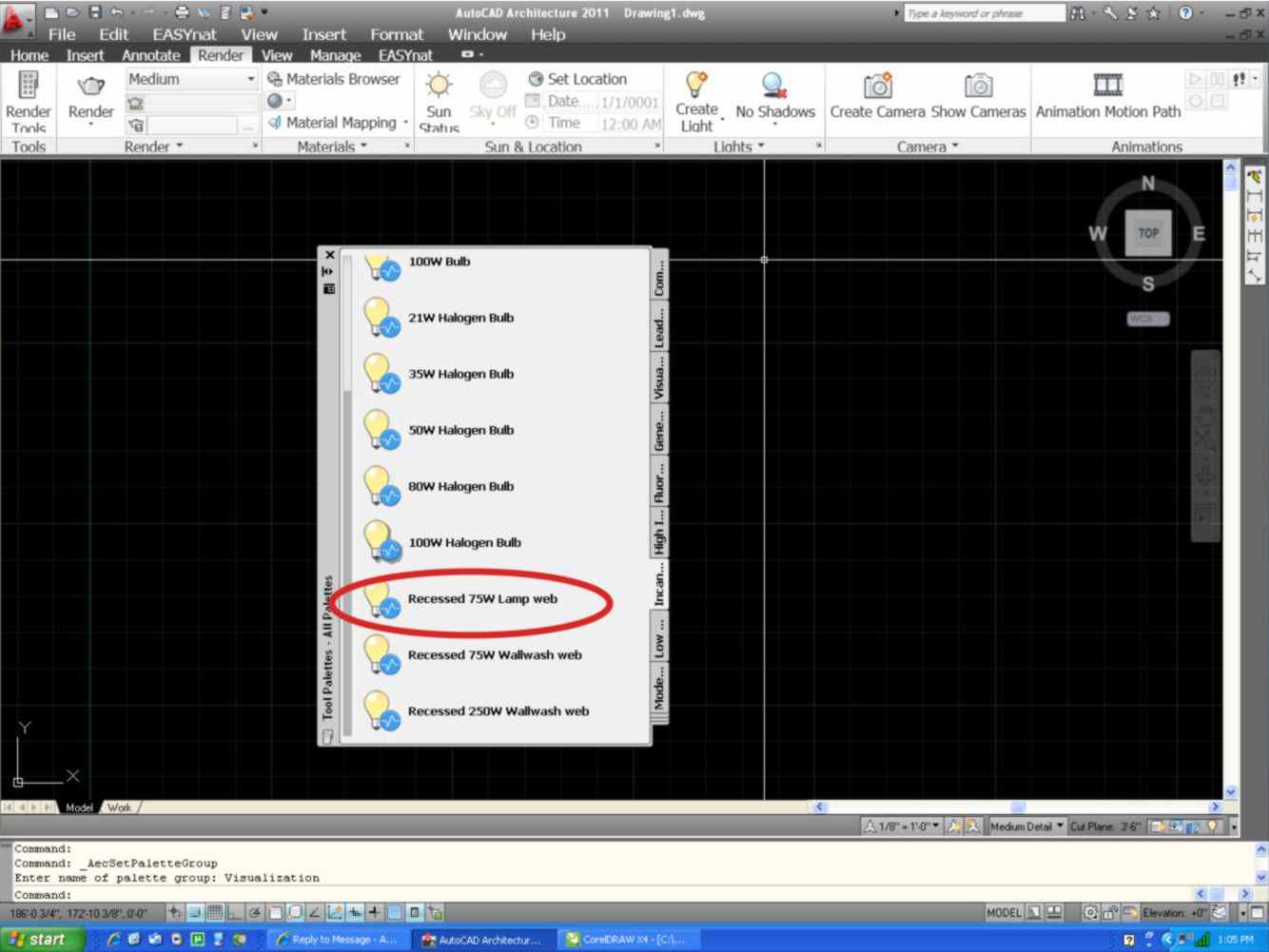The image size is (1269, 952).
Task: Open the Render Tools palette button
Action: click(28, 101)
